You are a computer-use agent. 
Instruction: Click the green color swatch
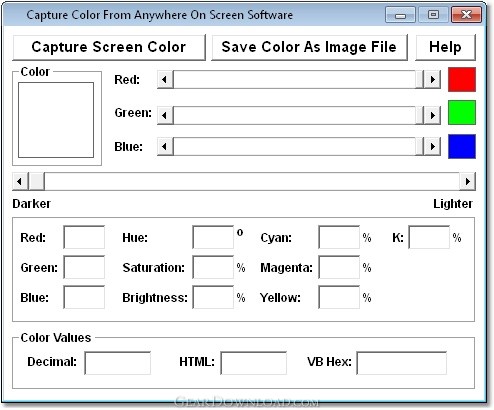[x=462, y=113]
